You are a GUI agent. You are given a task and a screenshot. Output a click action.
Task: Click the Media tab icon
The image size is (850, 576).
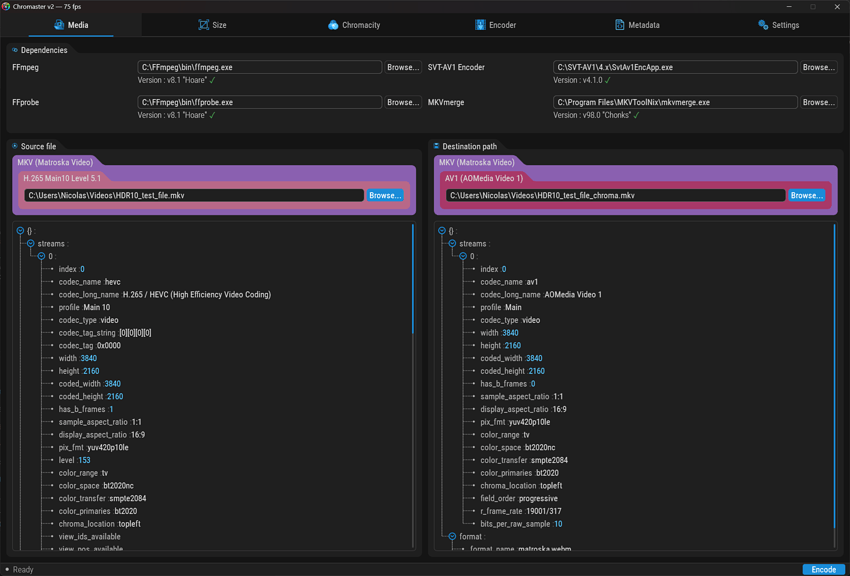click(x=59, y=25)
